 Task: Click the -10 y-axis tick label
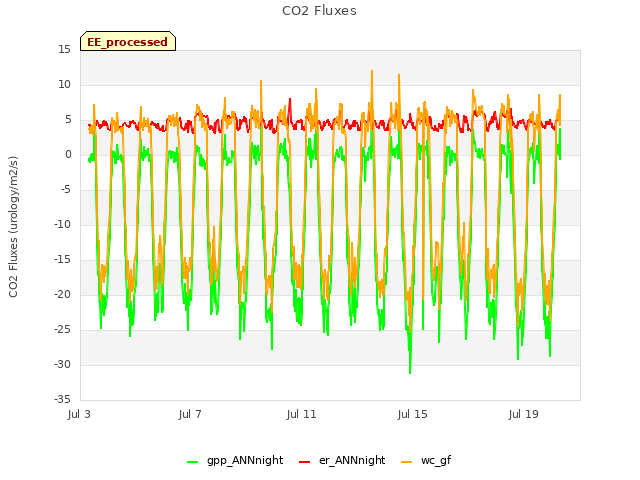click(63, 224)
